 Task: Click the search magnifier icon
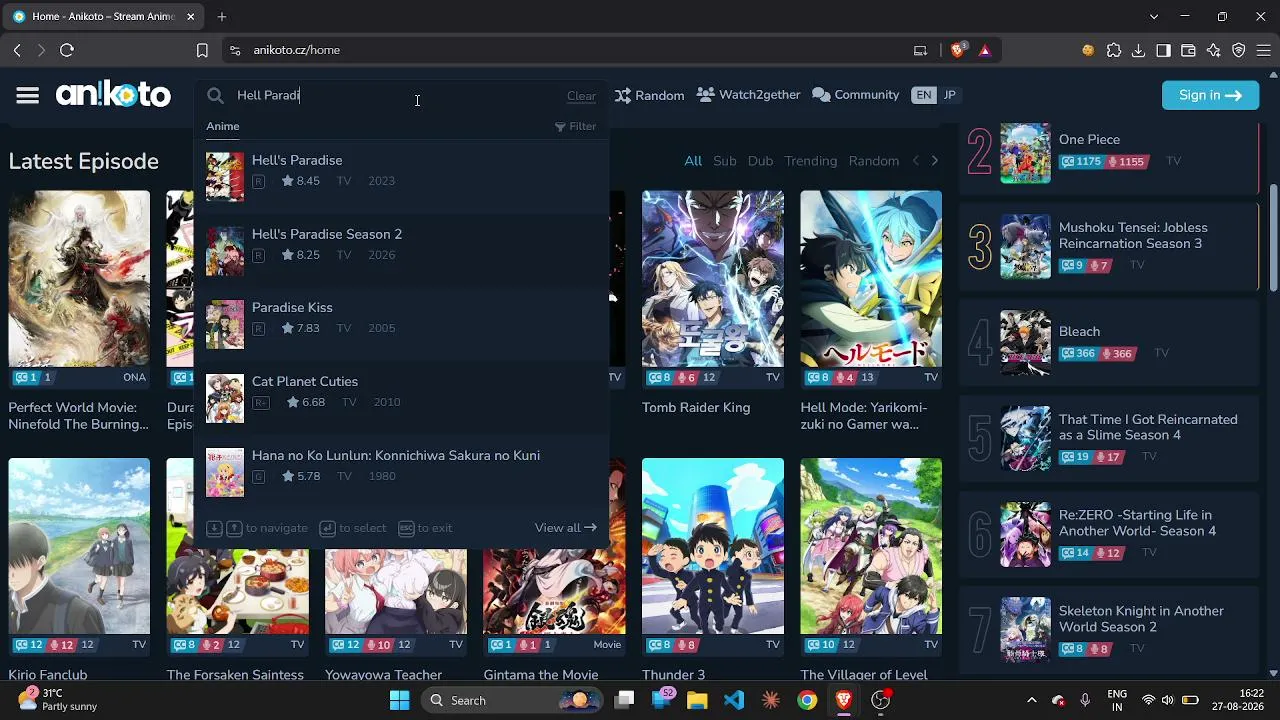pyautogui.click(x=215, y=96)
